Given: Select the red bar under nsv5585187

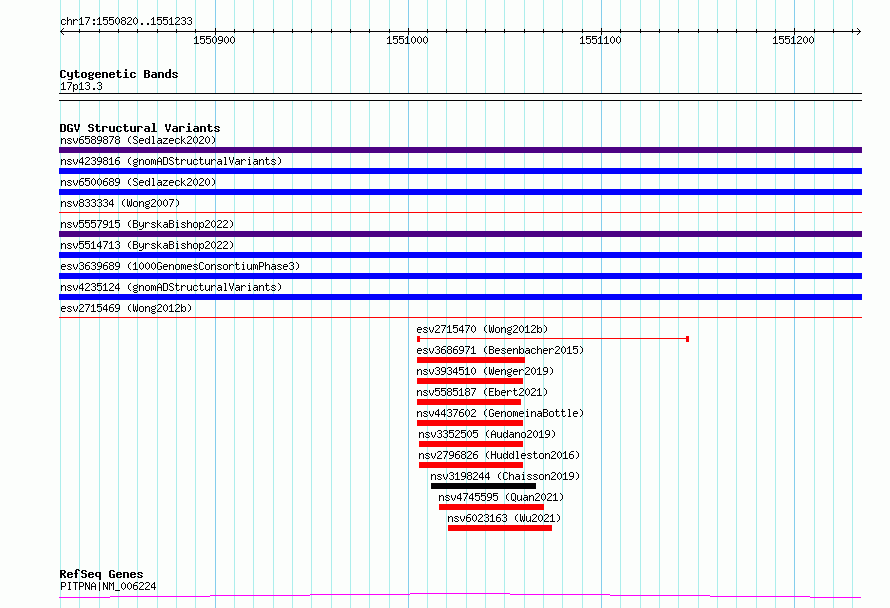Looking at the screenshot, I should point(469,402).
